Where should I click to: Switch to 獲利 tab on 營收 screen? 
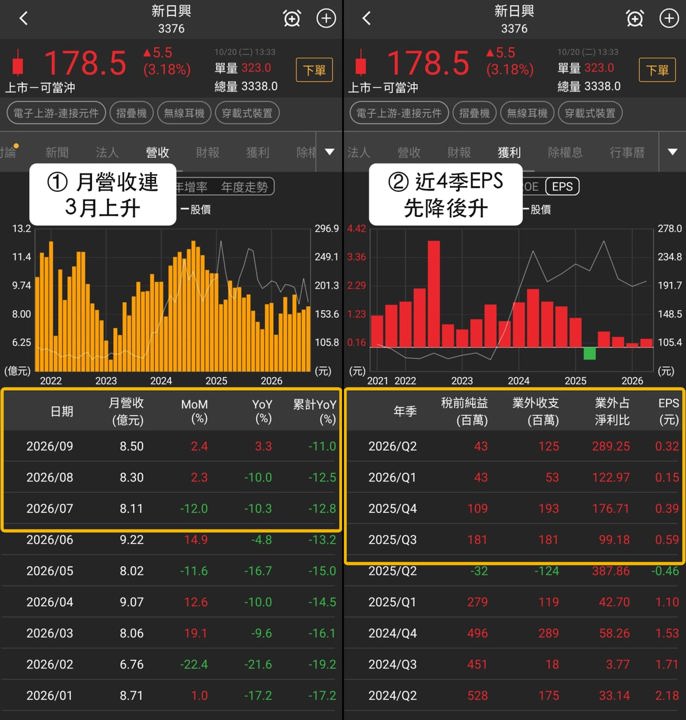(x=258, y=152)
